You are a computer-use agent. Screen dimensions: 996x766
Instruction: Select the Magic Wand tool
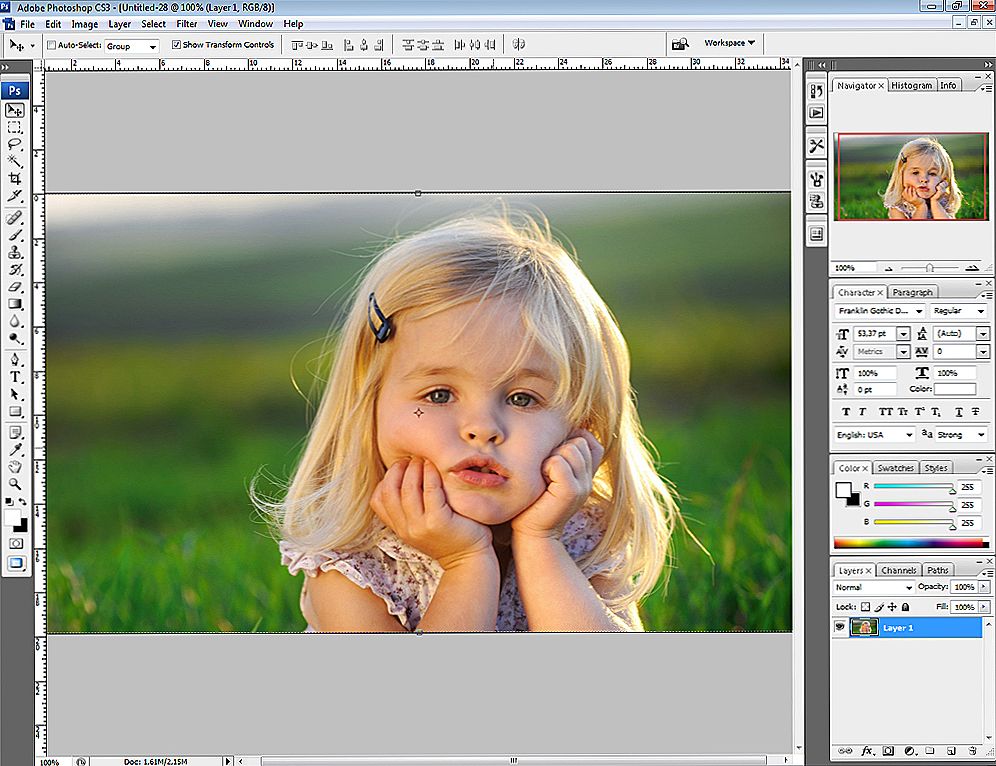tap(15, 161)
